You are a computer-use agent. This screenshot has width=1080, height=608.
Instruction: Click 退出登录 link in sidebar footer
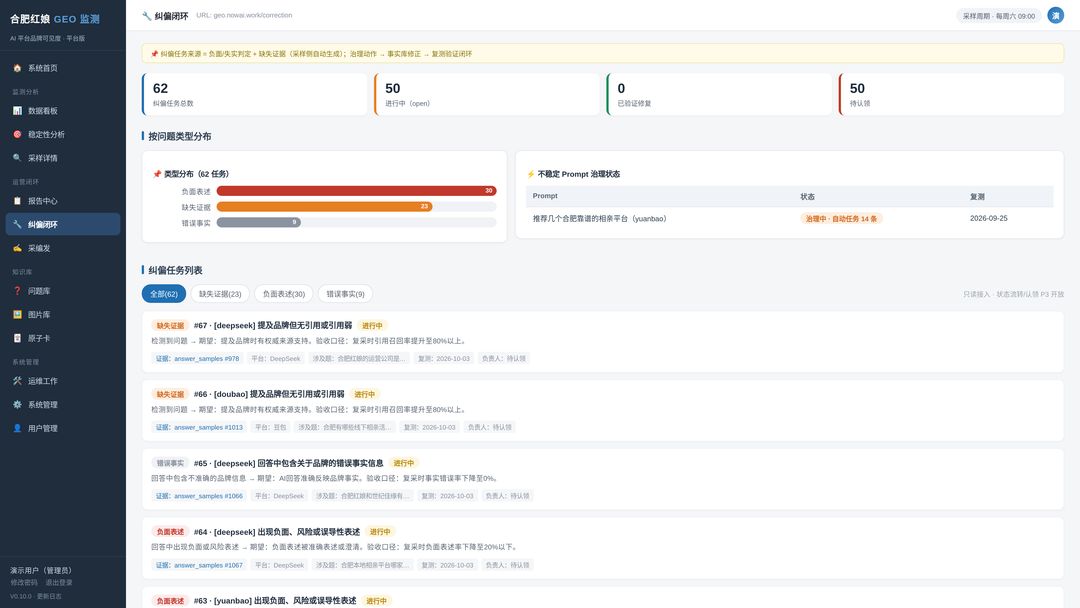pyautogui.click(x=59, y=583)
